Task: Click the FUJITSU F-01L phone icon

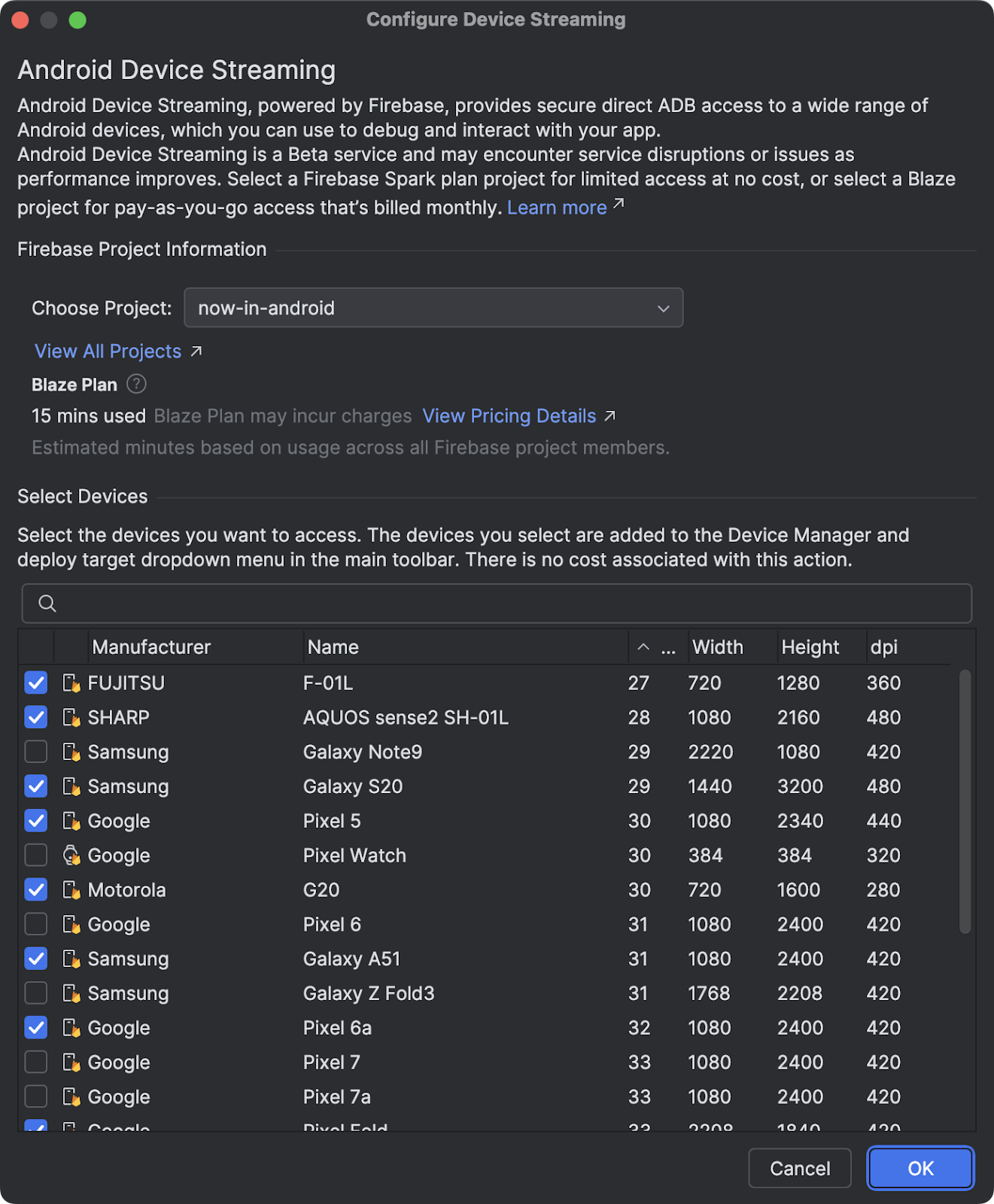Action: click(71, 683)
